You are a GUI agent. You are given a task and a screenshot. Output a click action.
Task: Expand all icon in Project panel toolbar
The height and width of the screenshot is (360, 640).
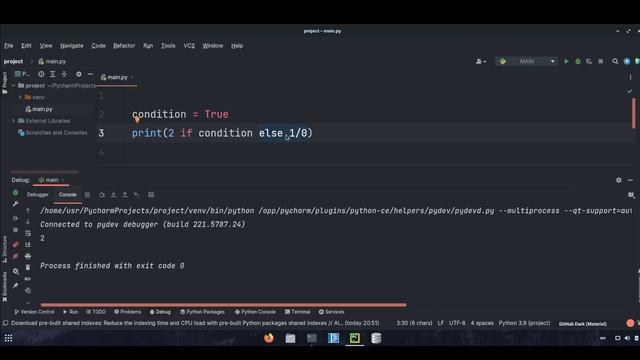[53, 74]
